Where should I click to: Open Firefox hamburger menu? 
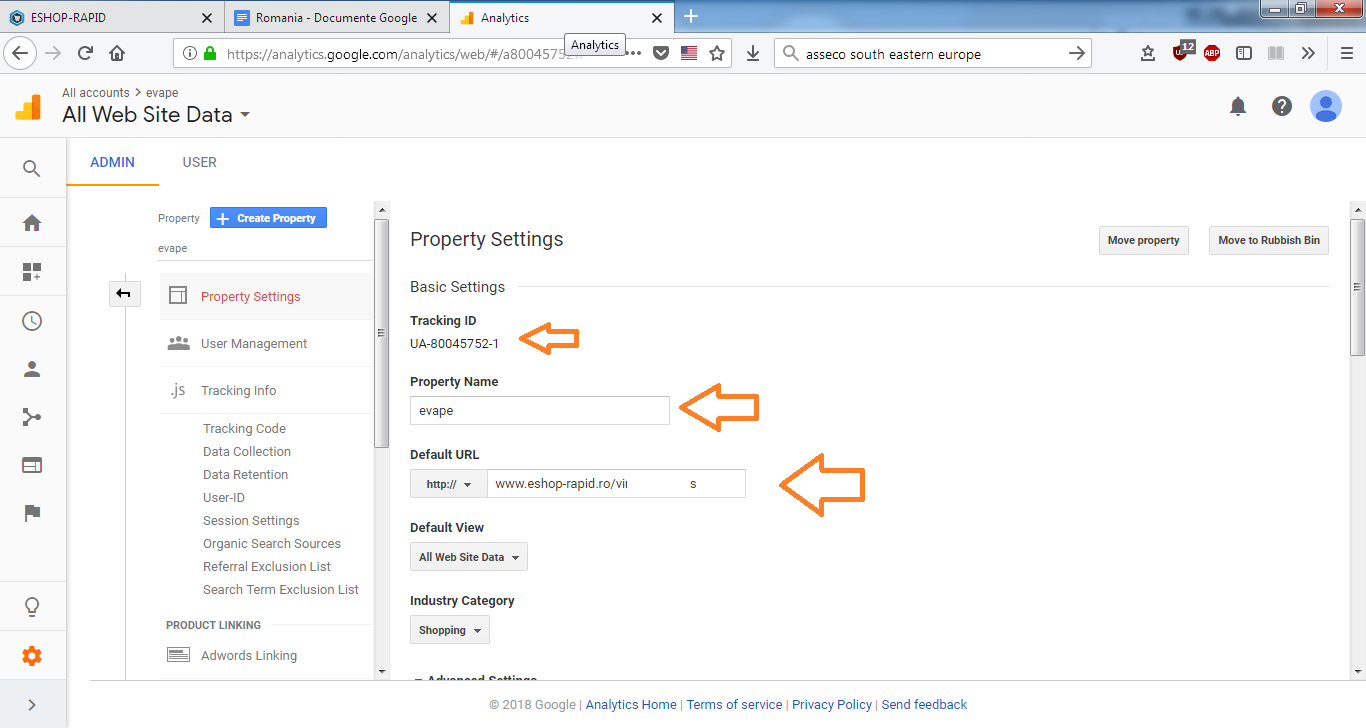[x=1346, y=54]
